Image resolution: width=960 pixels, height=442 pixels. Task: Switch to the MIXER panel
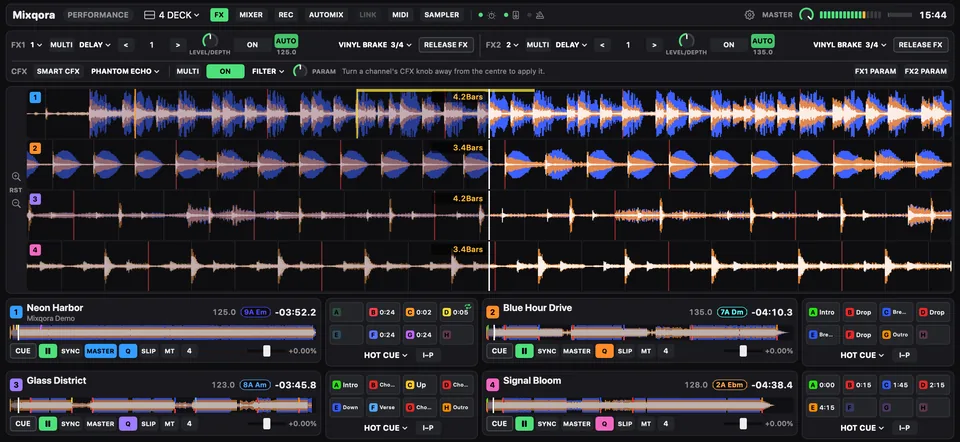[251, 15]
